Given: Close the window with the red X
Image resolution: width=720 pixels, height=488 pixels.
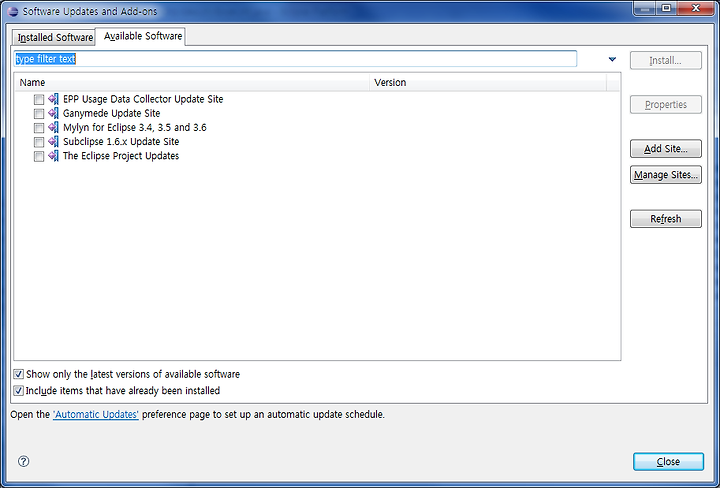Looking at the screenshot, I should 696,9.
